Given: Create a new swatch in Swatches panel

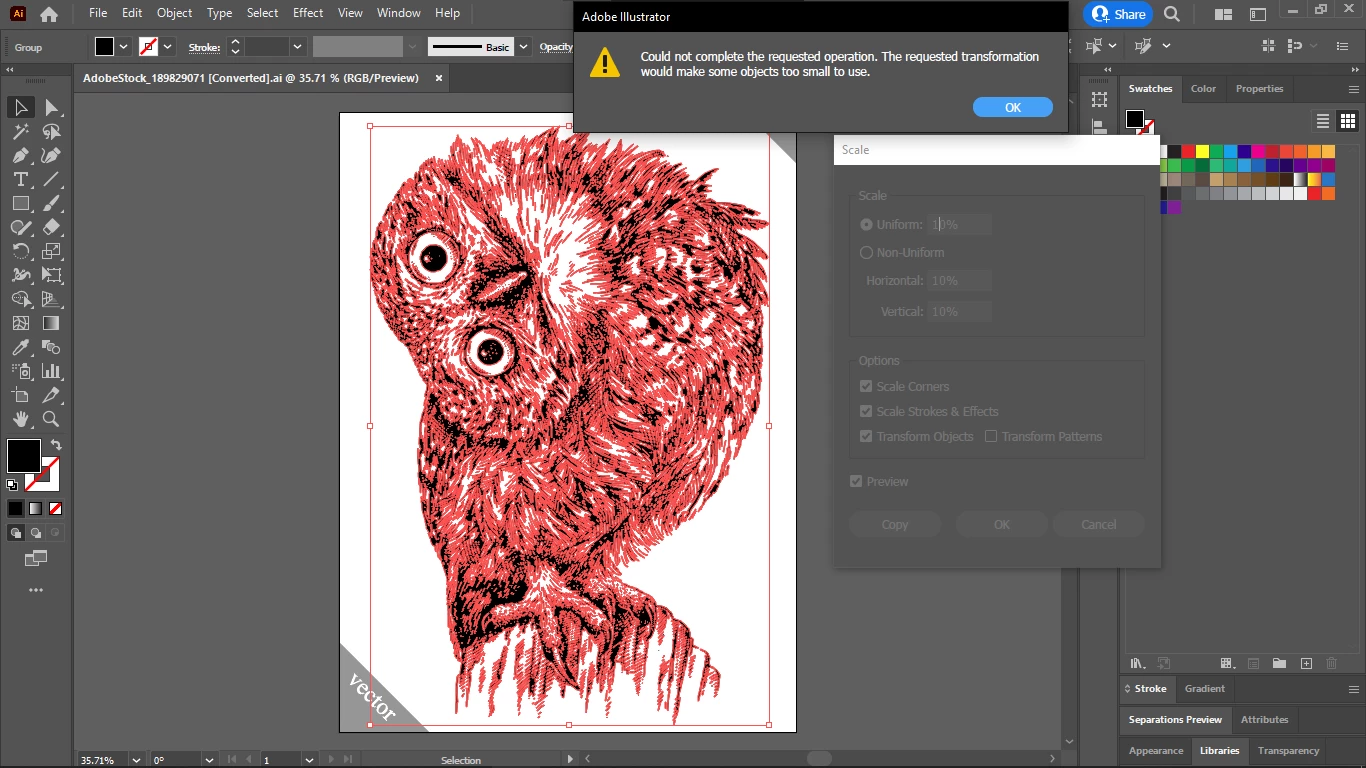Looking at the screenshot, I should click(x=1306, y=663).
